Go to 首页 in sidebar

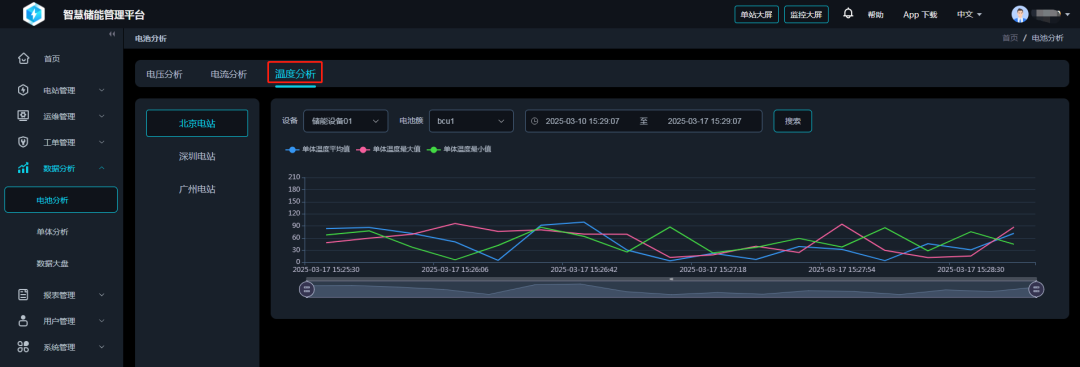(52, 59)
